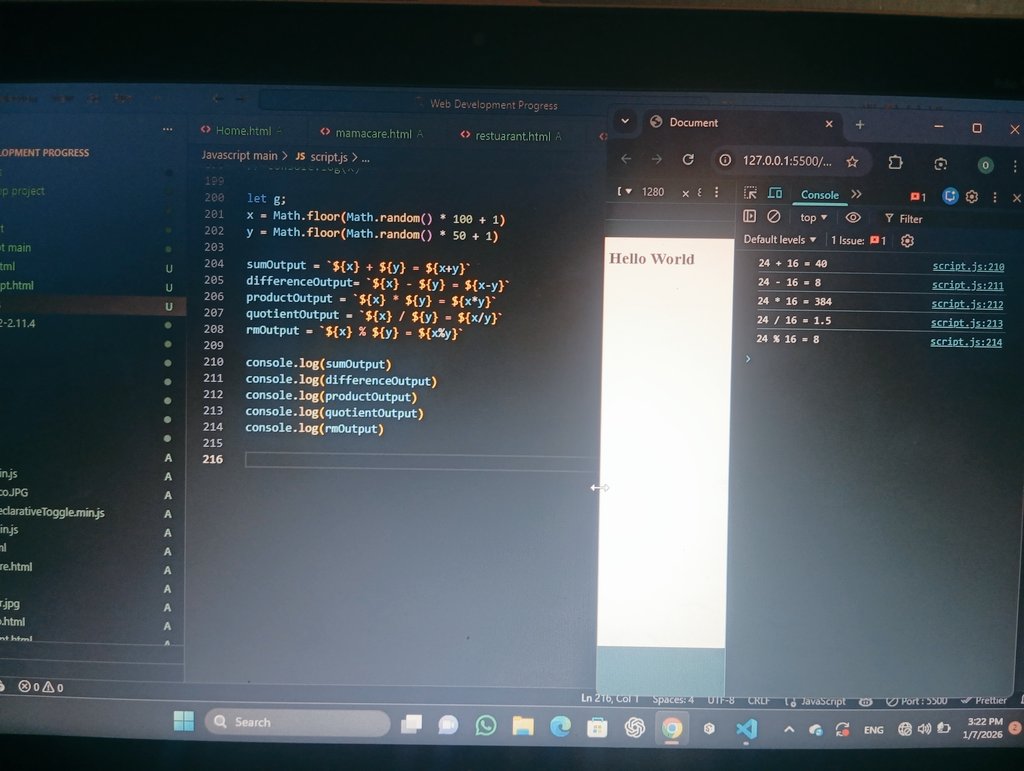Screen dimensions: 1024x771
Task: Toggle the device toolbar icon in DevTools
Action: point(775,193)
